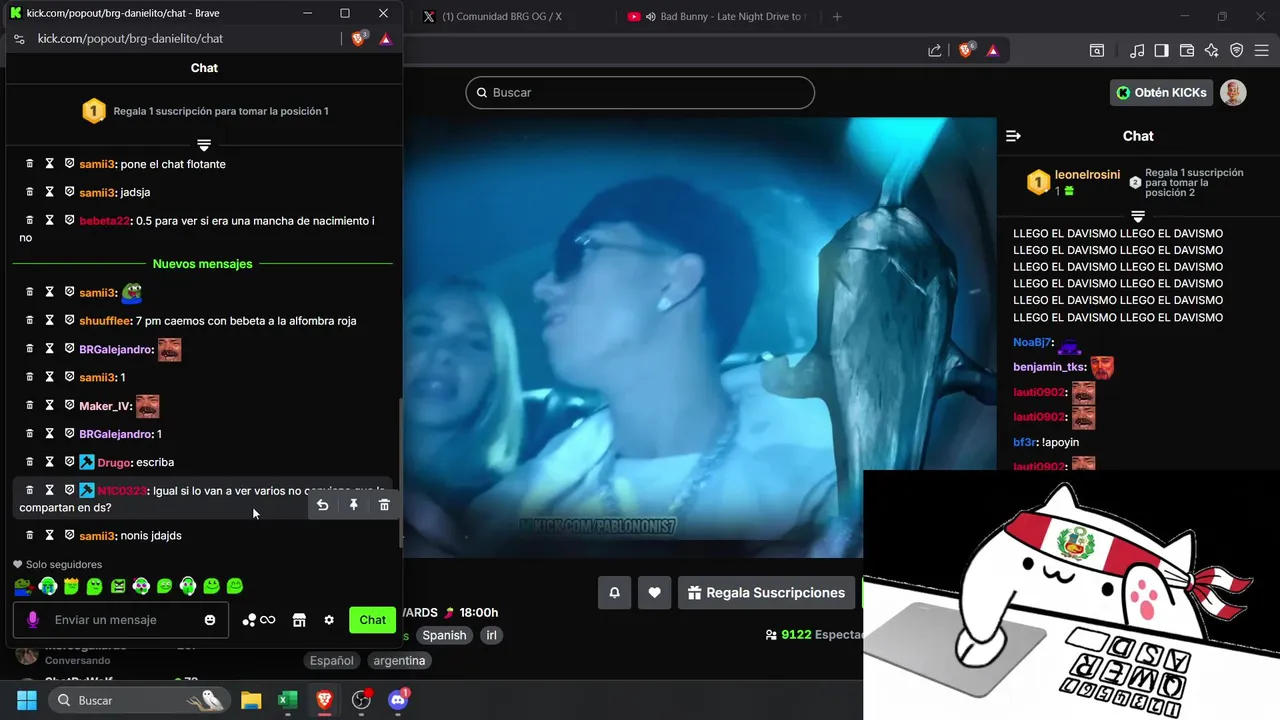
Task: Open emoji picker in message box
Action: (x=210, y=620)
